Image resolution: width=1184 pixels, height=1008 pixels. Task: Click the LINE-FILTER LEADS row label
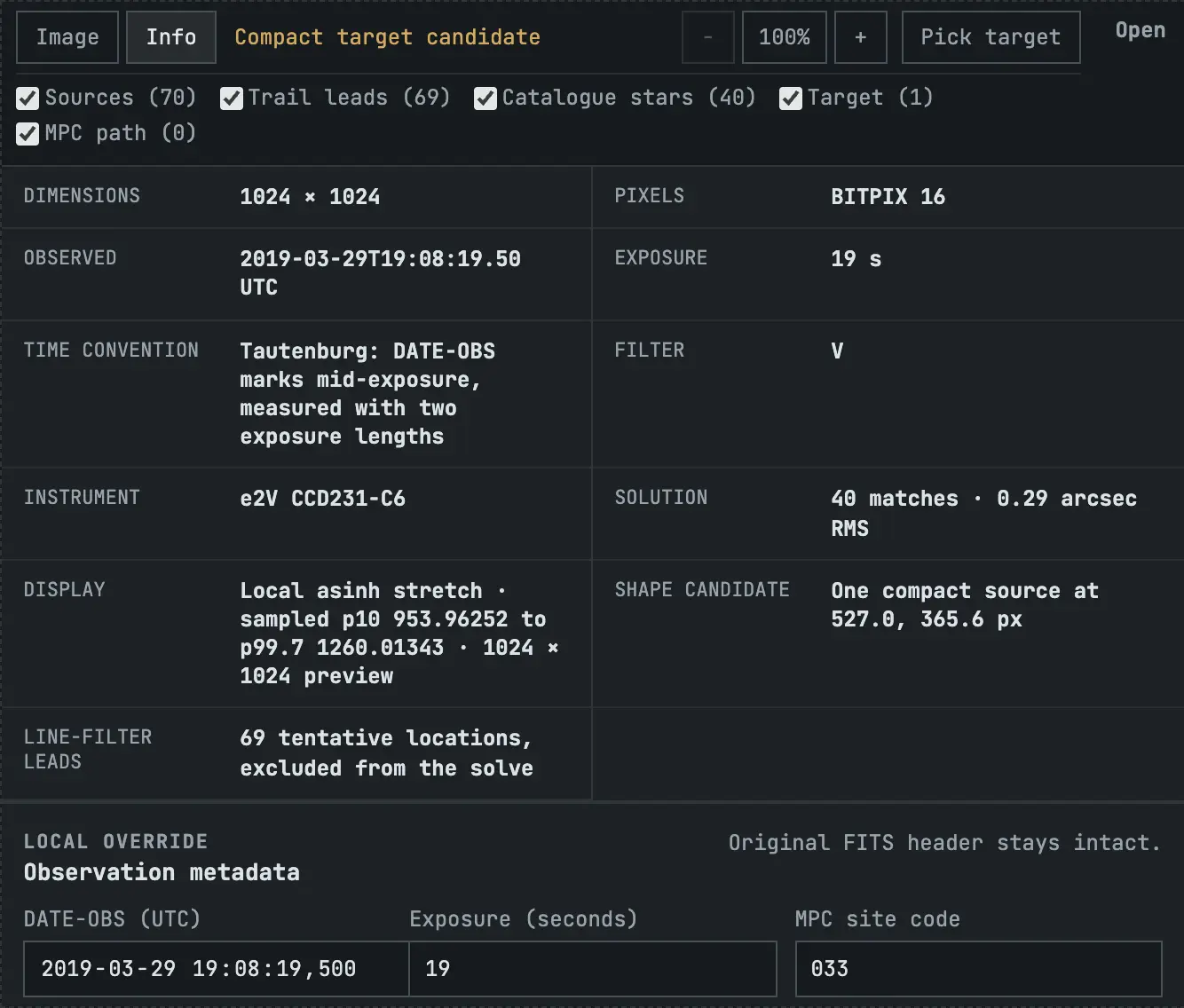click(88, 750)
